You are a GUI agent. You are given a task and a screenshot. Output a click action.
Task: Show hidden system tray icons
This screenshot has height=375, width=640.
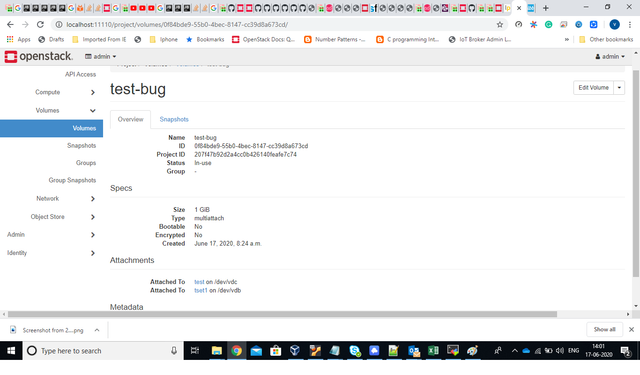pyautogui.click(x=515, y=351)
